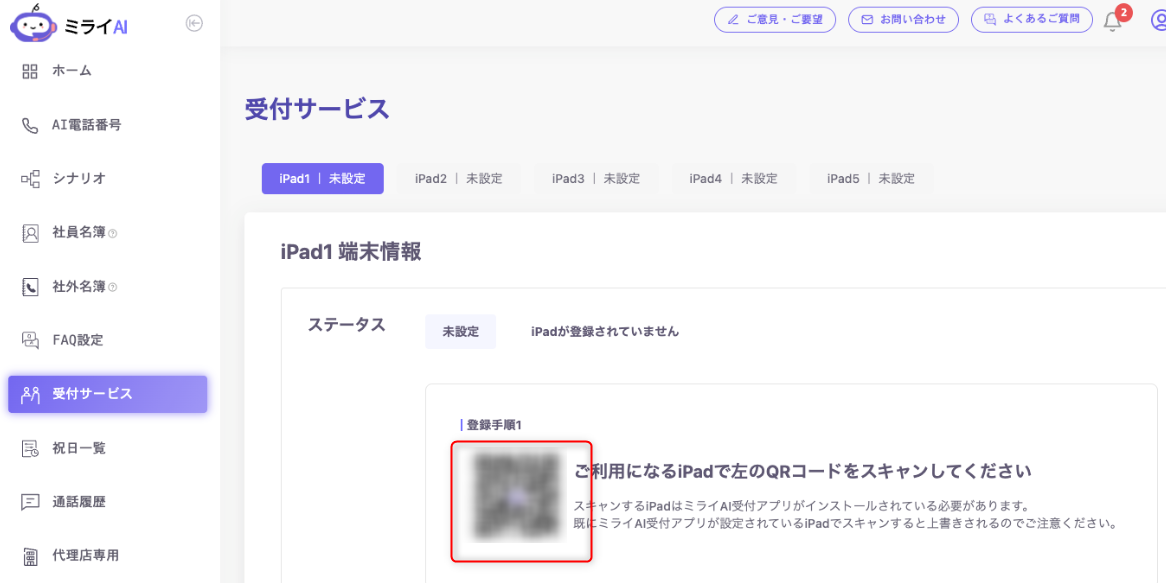Click the AI電話番号 phone icon

(30, 125)
